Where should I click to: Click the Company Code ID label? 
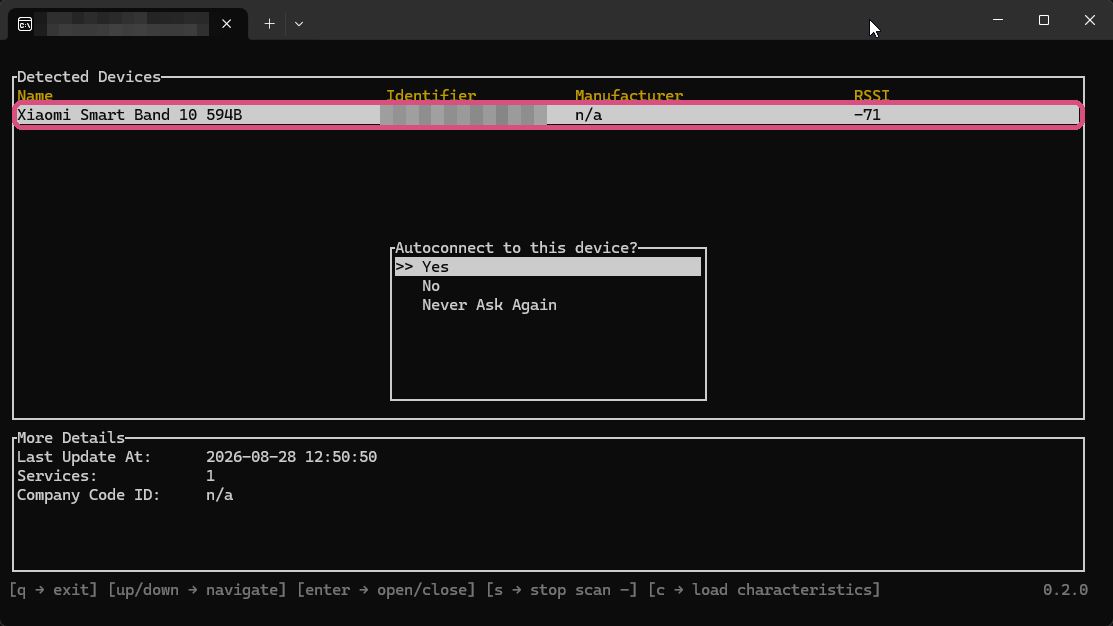[x=89, y=495]
